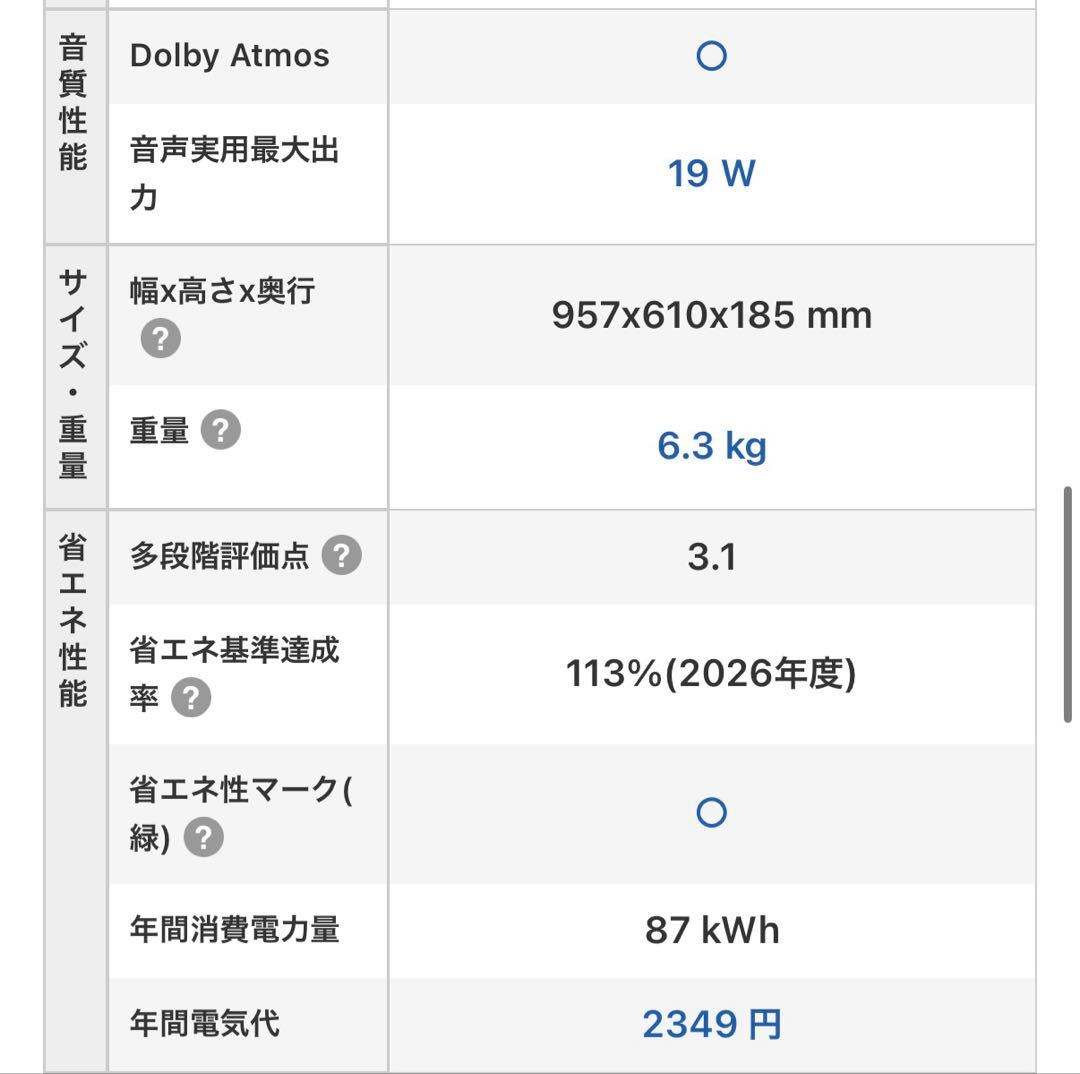Open the 19 W audio output link
This screenshot has height=1074, width=1080.
711,172
